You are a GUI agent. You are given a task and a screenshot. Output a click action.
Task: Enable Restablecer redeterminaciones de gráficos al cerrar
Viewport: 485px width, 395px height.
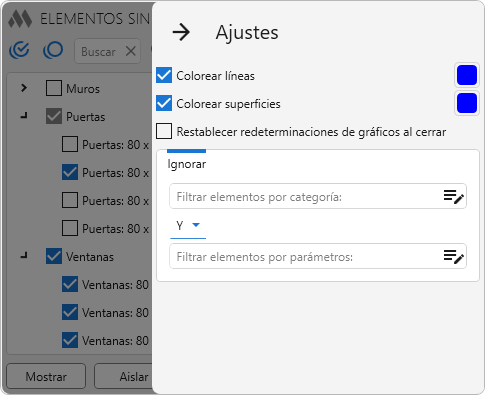164,131
